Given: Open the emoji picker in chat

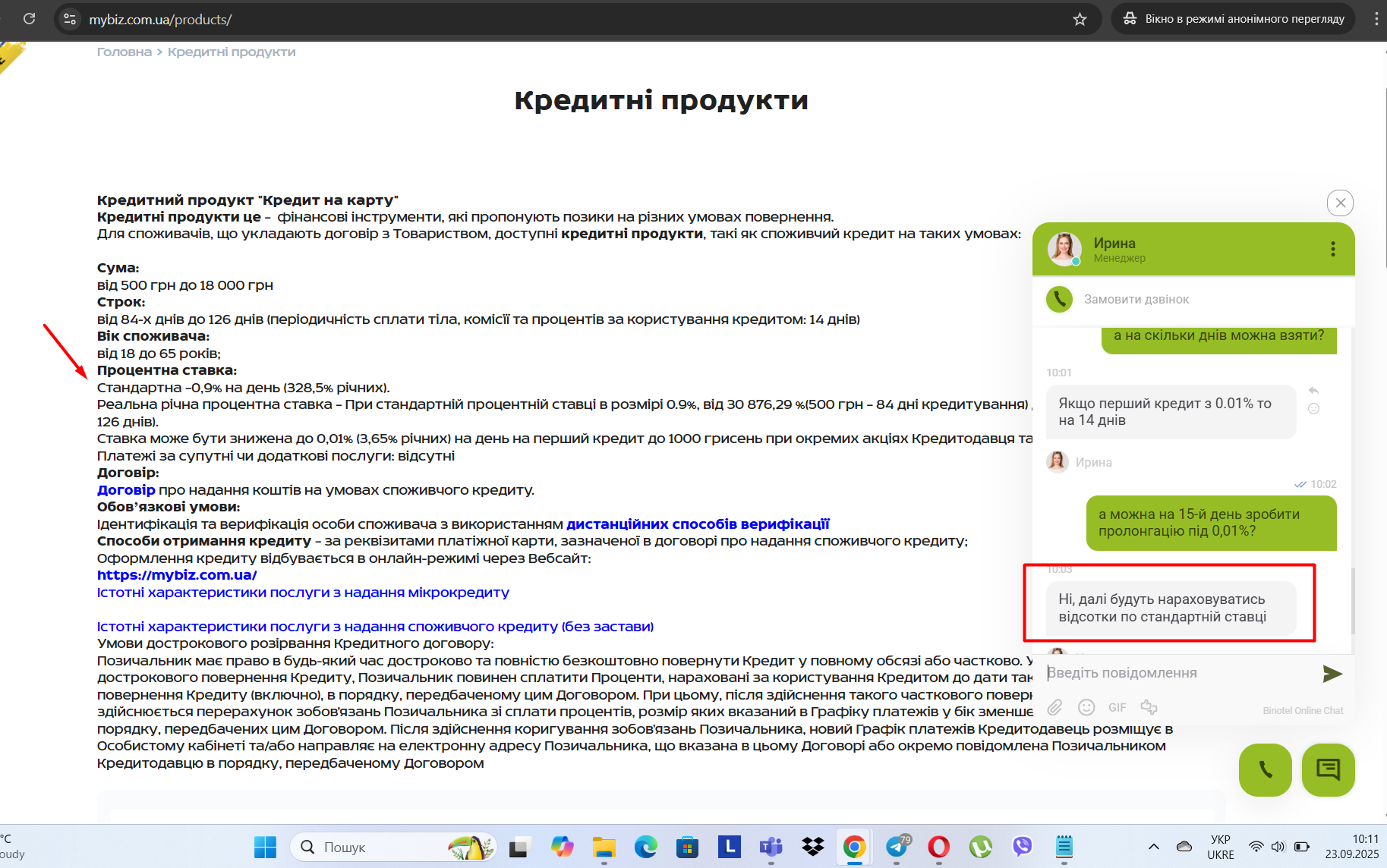Looking at the screenshot, I should point(1086,707).
